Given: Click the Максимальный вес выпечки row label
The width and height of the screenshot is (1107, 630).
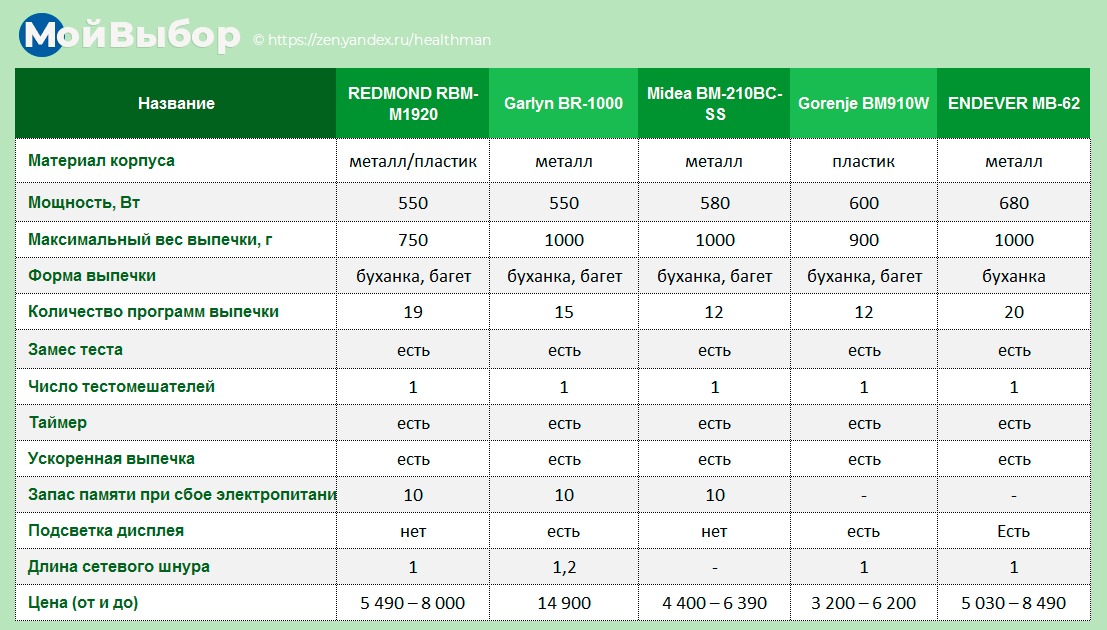Looking at the screenshot, I should pyautogui.click(x=150, y=239).
